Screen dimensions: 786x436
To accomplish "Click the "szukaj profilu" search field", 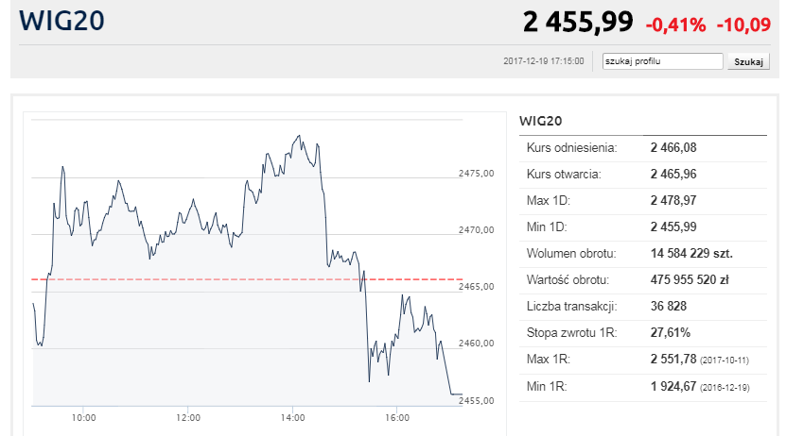I will tap(661, 61).
